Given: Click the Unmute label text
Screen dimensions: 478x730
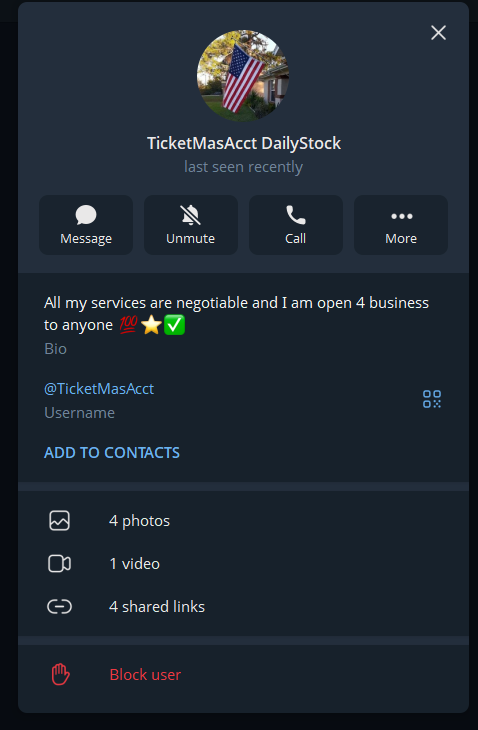Looking at the screenshot, I should 190,238.
